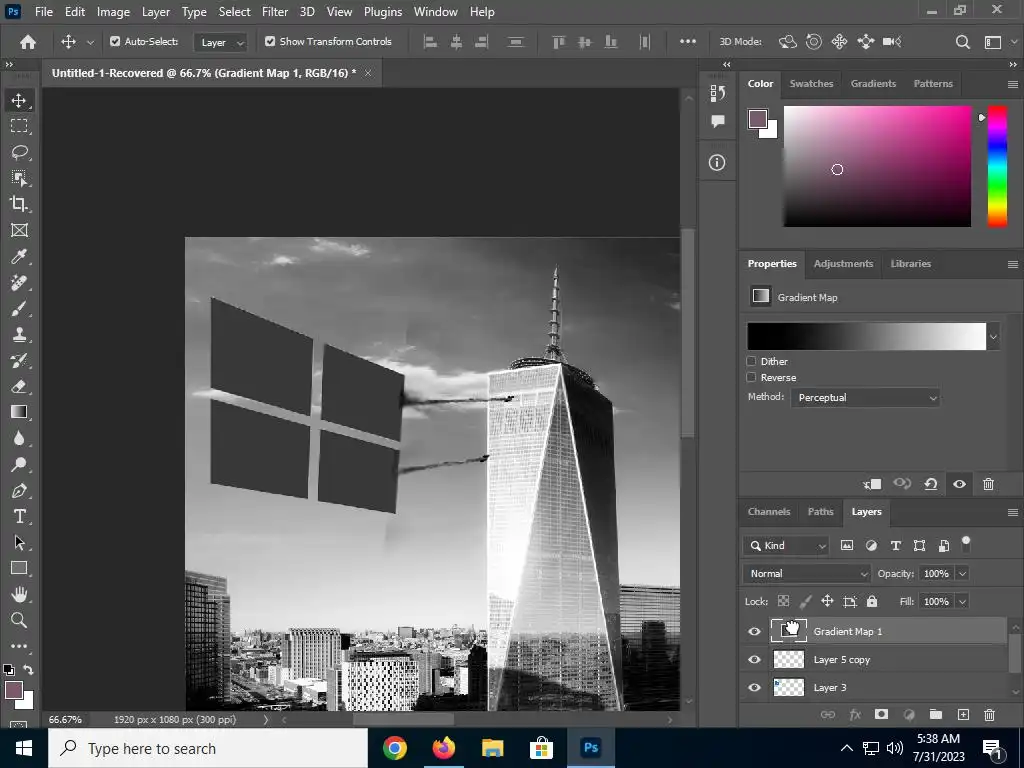Select the History Brush tool
The height and width of the screenshot is (768, 1024).
[19, 360]
